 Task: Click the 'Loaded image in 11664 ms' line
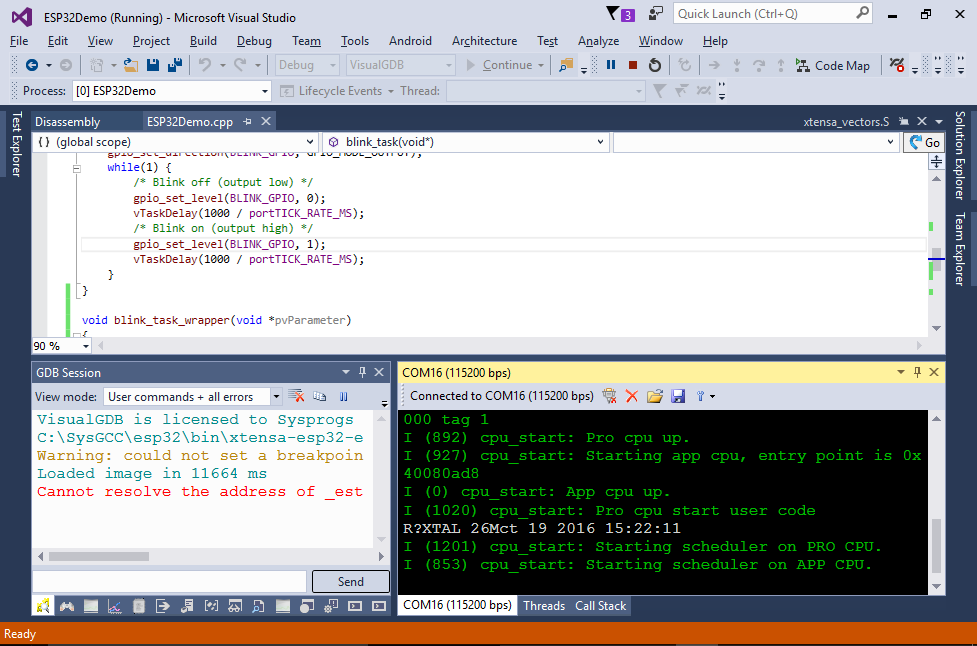[x=152, y=473]
